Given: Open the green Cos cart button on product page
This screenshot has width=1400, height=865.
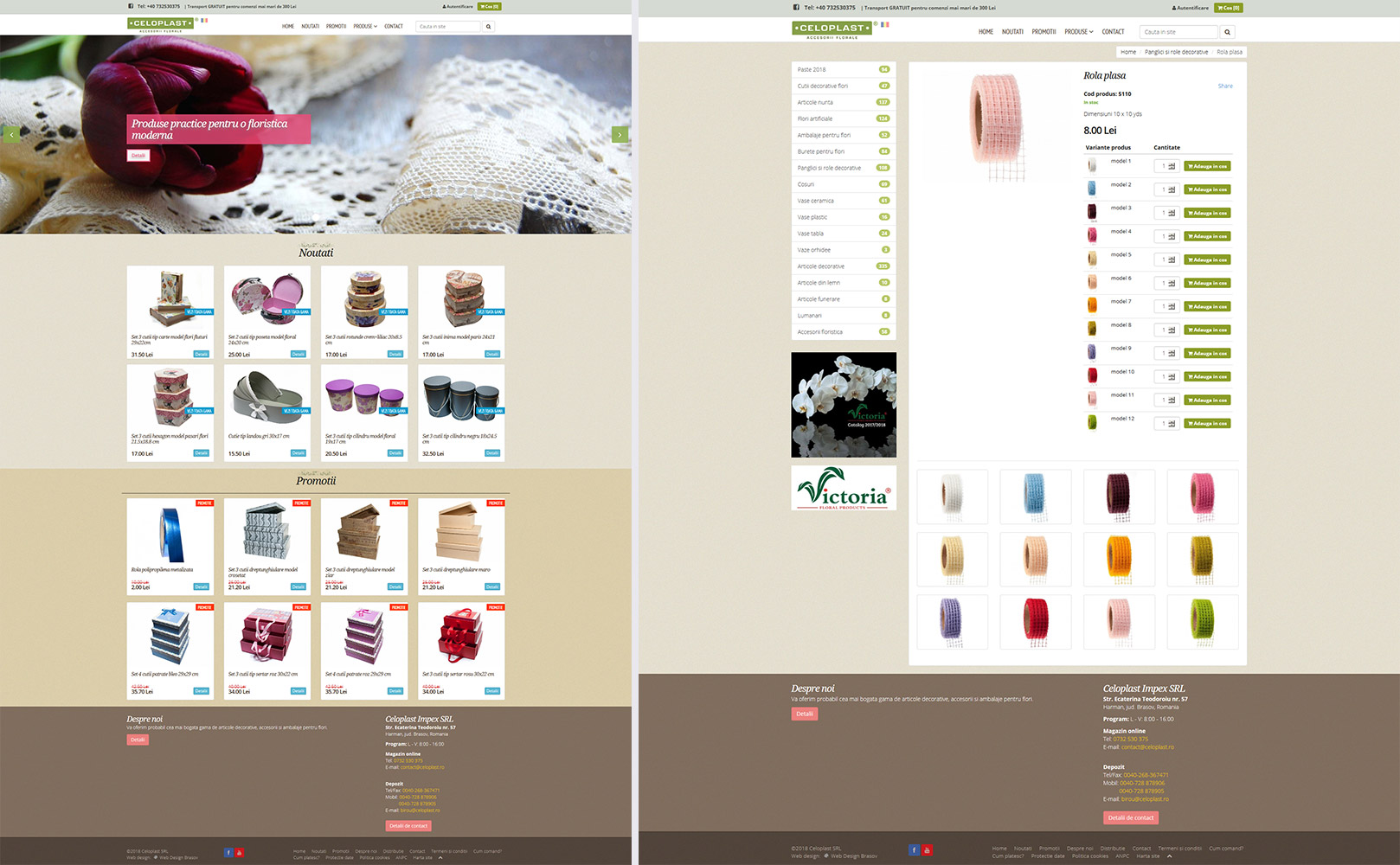Looking at the screenshot, I should (1228, 8).
